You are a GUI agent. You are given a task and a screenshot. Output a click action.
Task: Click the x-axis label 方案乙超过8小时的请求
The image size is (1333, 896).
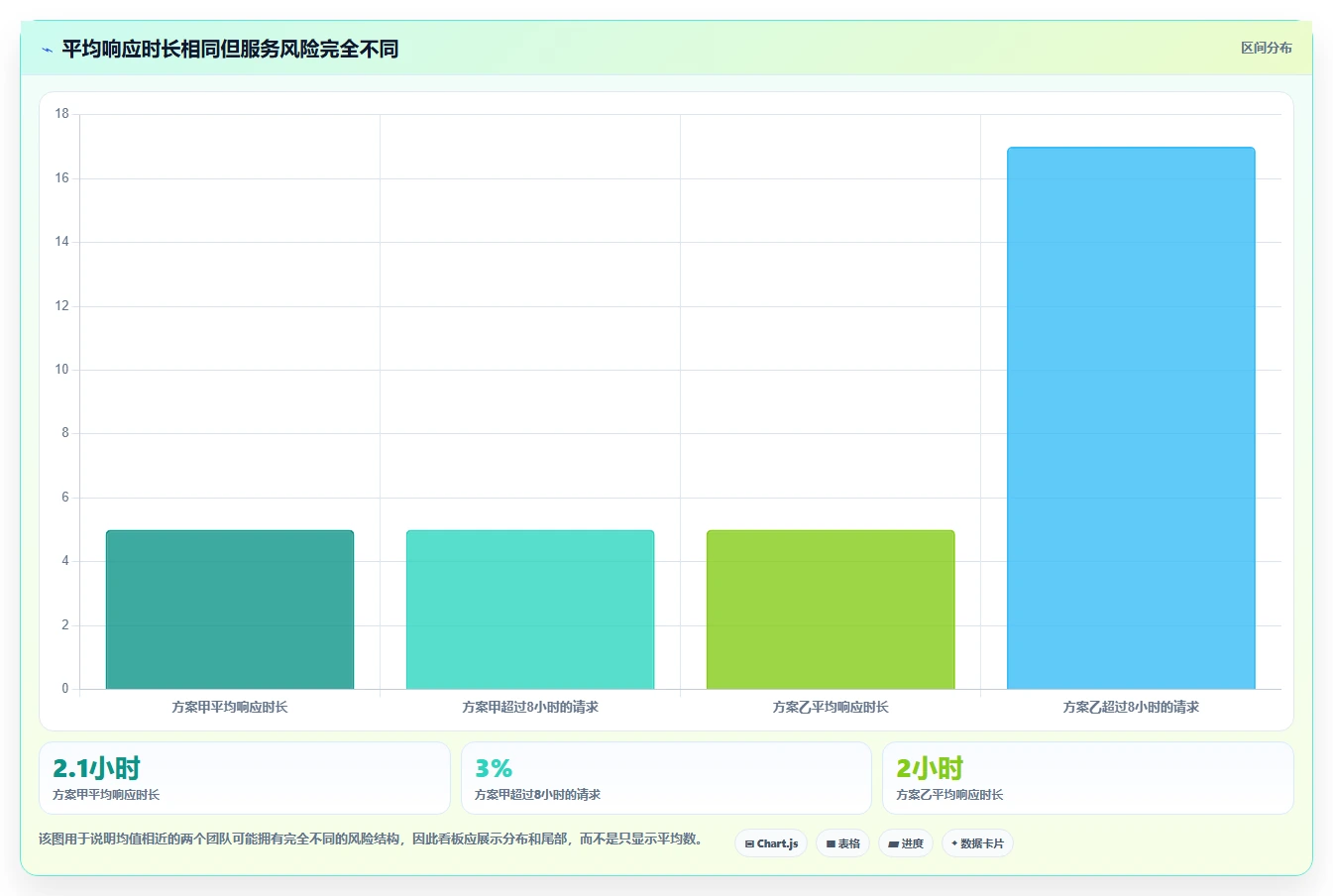tap(1131, 707)
